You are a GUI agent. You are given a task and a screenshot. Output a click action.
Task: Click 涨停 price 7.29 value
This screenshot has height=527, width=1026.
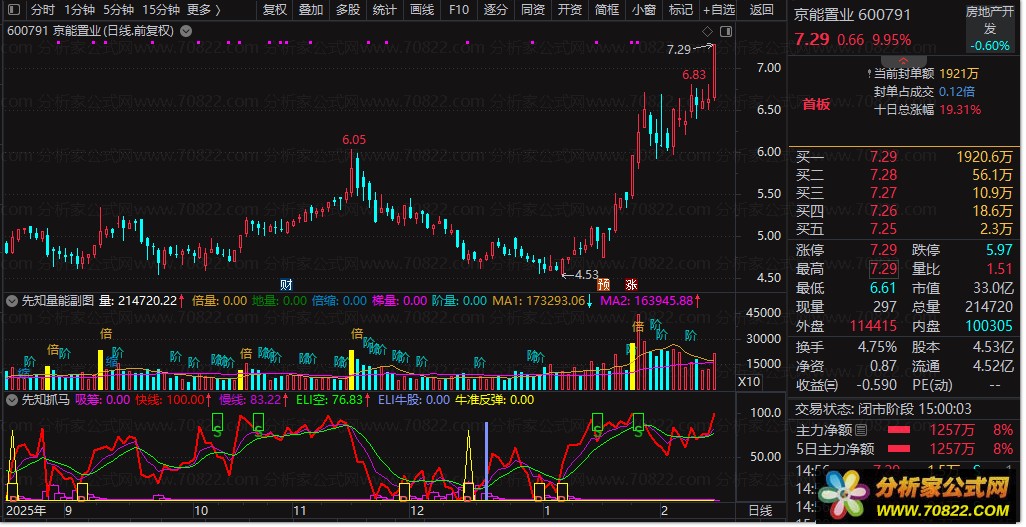(883, 250)
